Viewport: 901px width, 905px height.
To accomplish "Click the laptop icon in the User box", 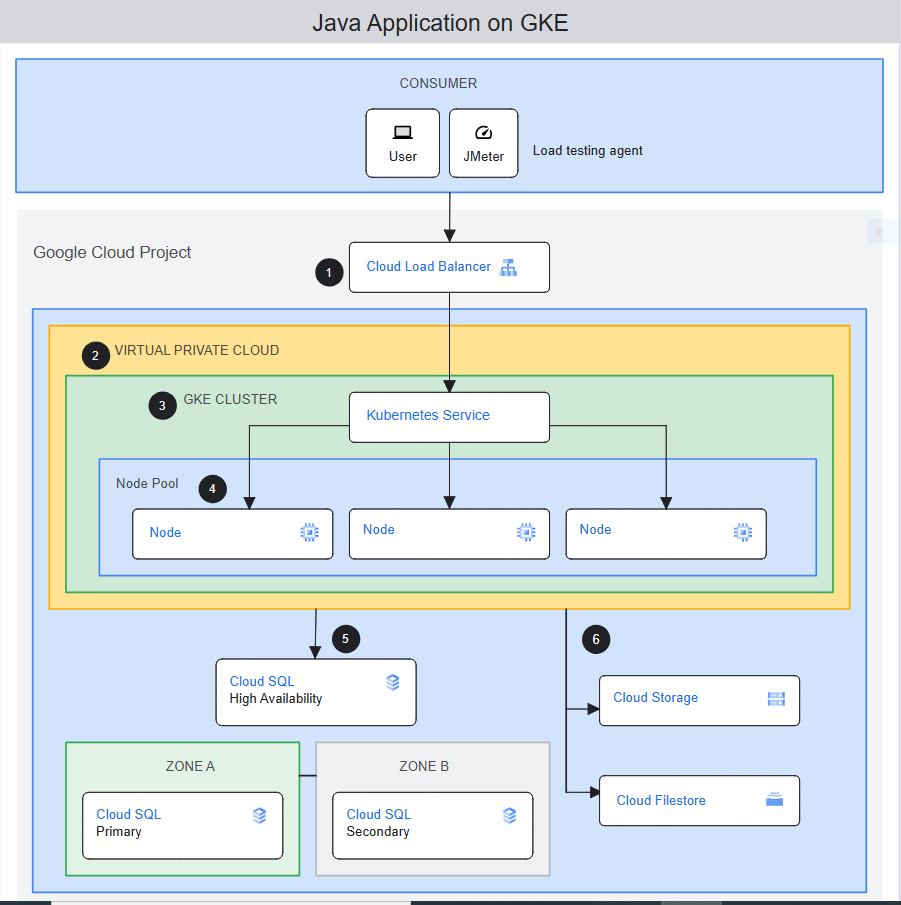I will [x=402, y=133].
